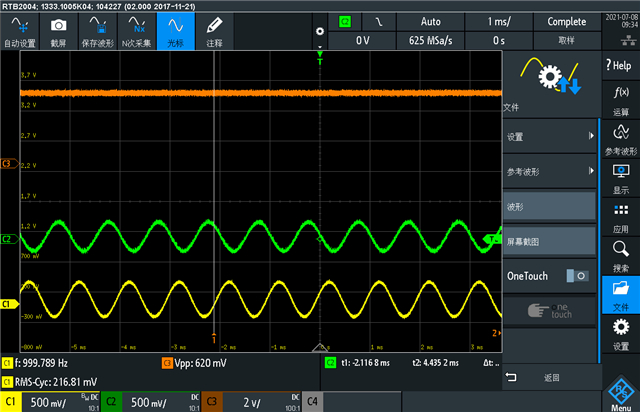Click the 1 ms/ timebase setting
Image resolution: width=640 pixels, height=412 pixels.
point(499,22)
